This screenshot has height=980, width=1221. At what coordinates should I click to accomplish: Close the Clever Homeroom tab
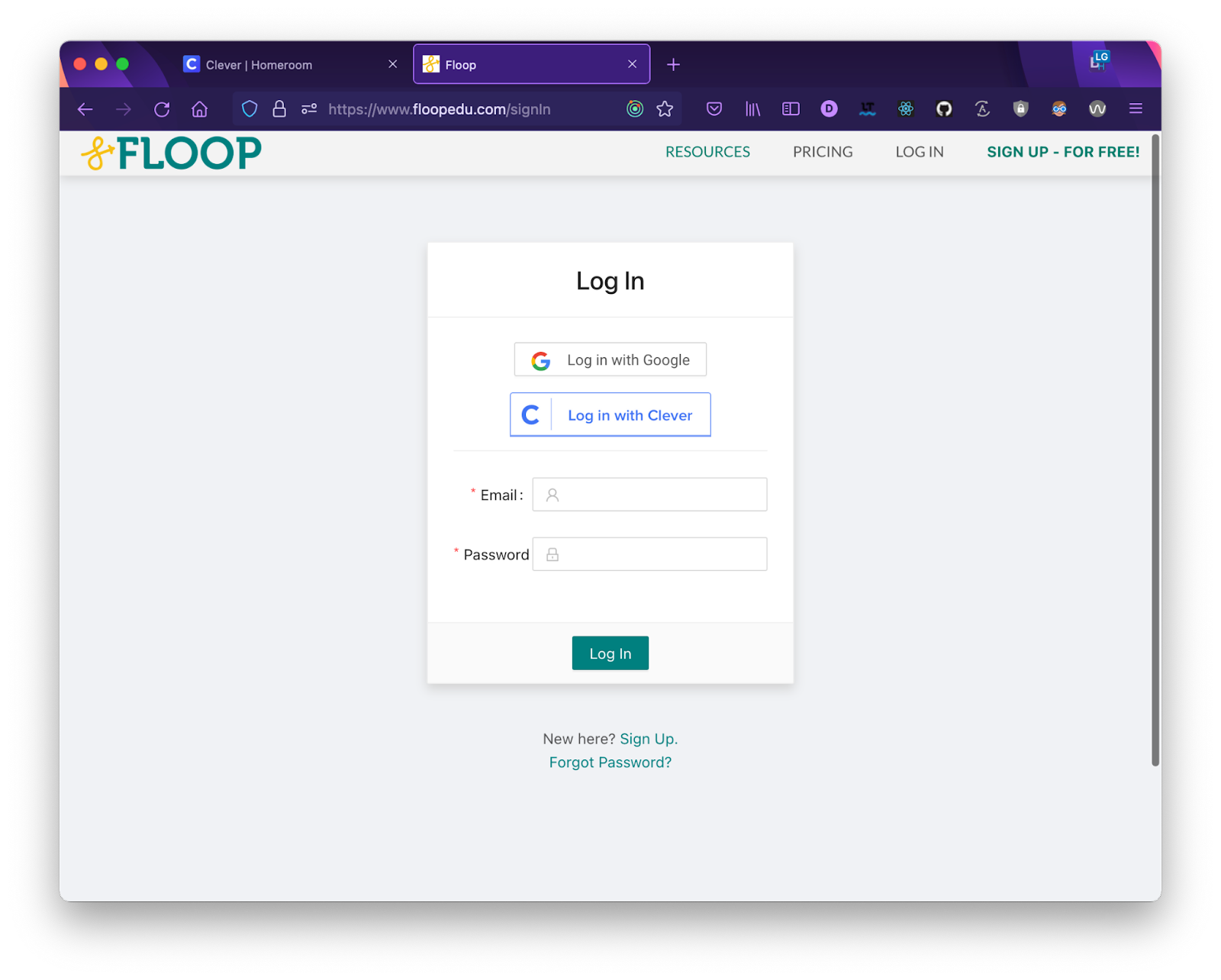pos(393,64)
